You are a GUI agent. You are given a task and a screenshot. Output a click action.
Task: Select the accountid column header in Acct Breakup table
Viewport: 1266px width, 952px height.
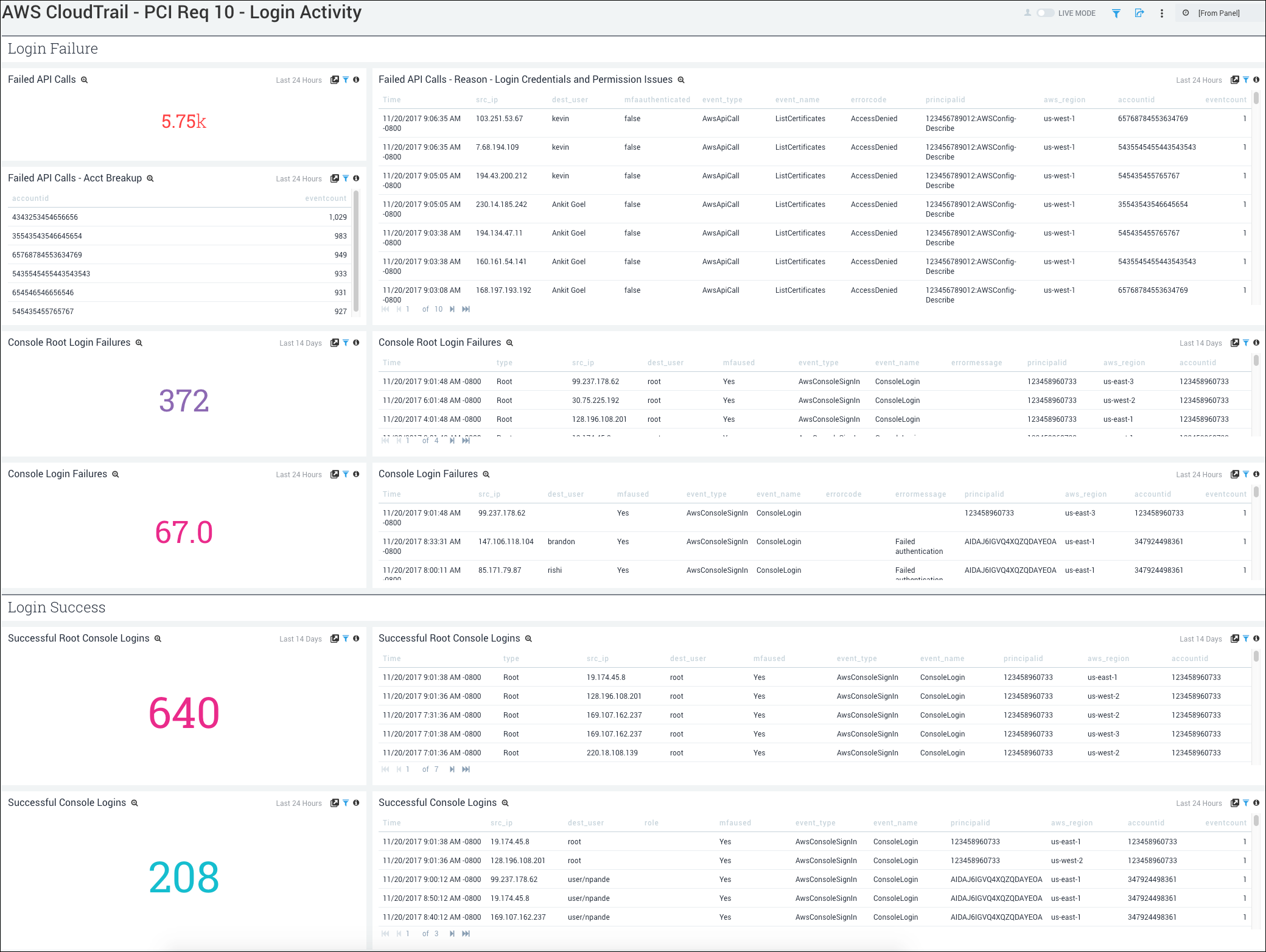click(x=30, y=198)
